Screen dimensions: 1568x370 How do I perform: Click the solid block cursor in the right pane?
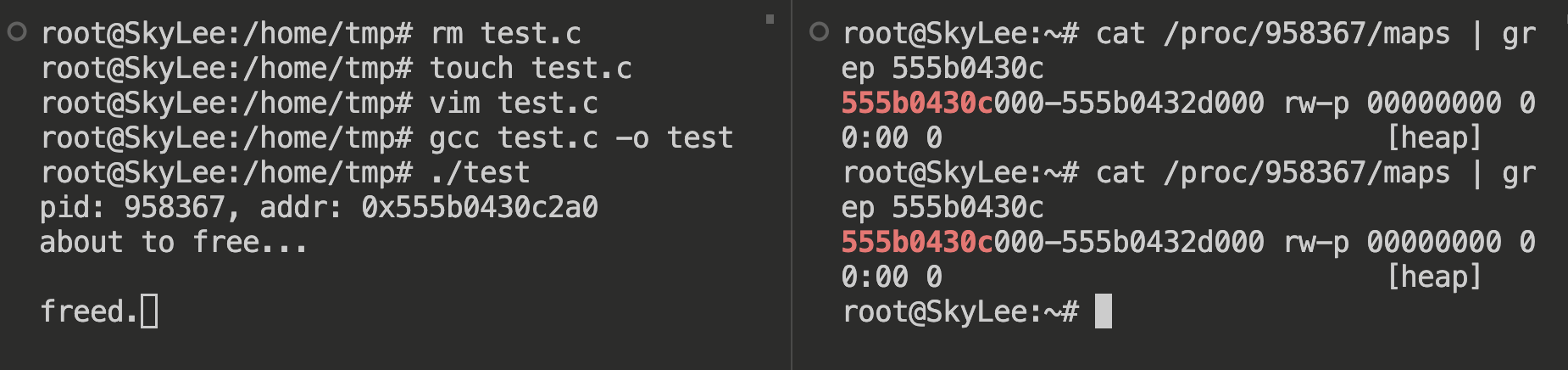click(x=1103, y=311)
